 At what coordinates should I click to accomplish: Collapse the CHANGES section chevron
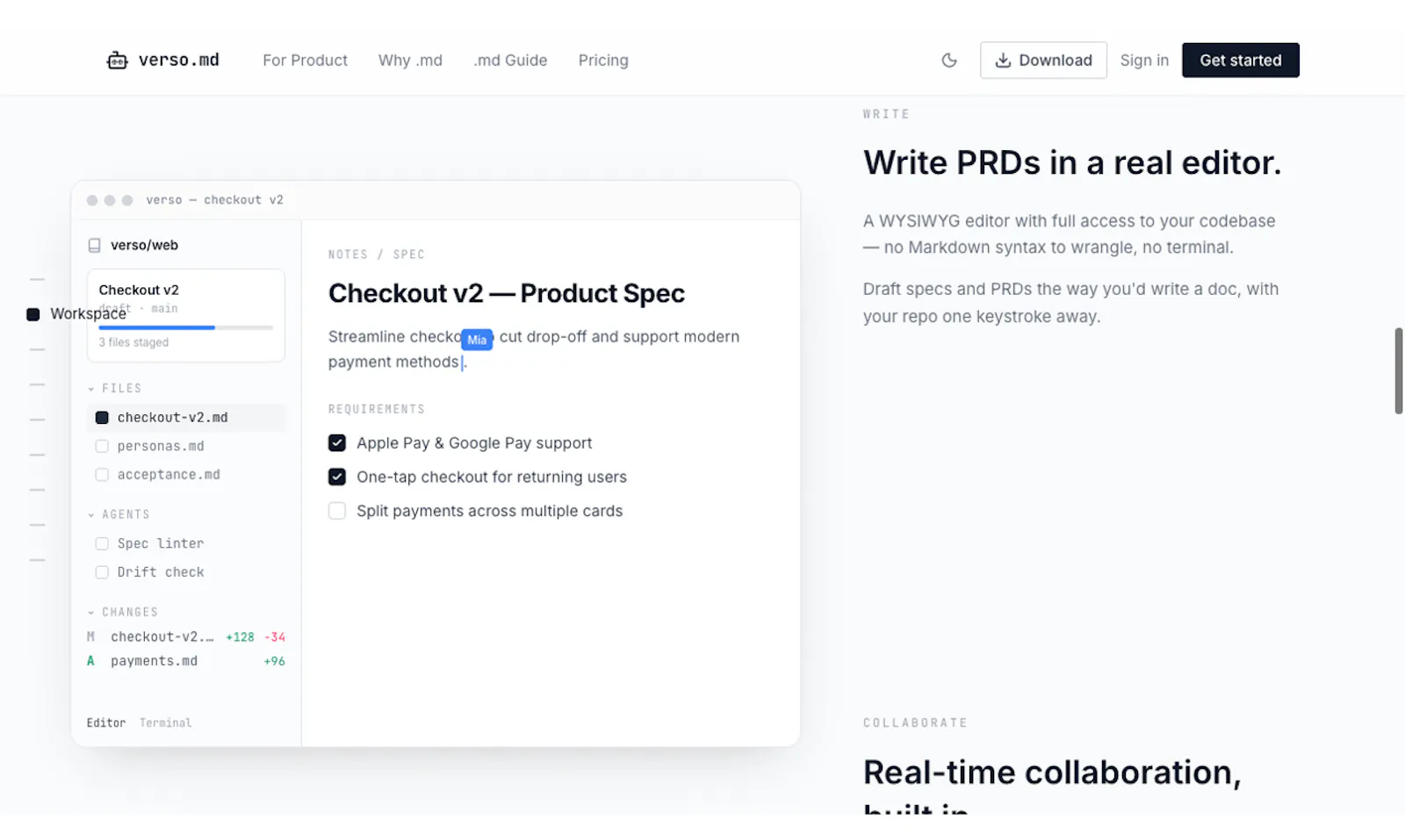click(91, 613)
